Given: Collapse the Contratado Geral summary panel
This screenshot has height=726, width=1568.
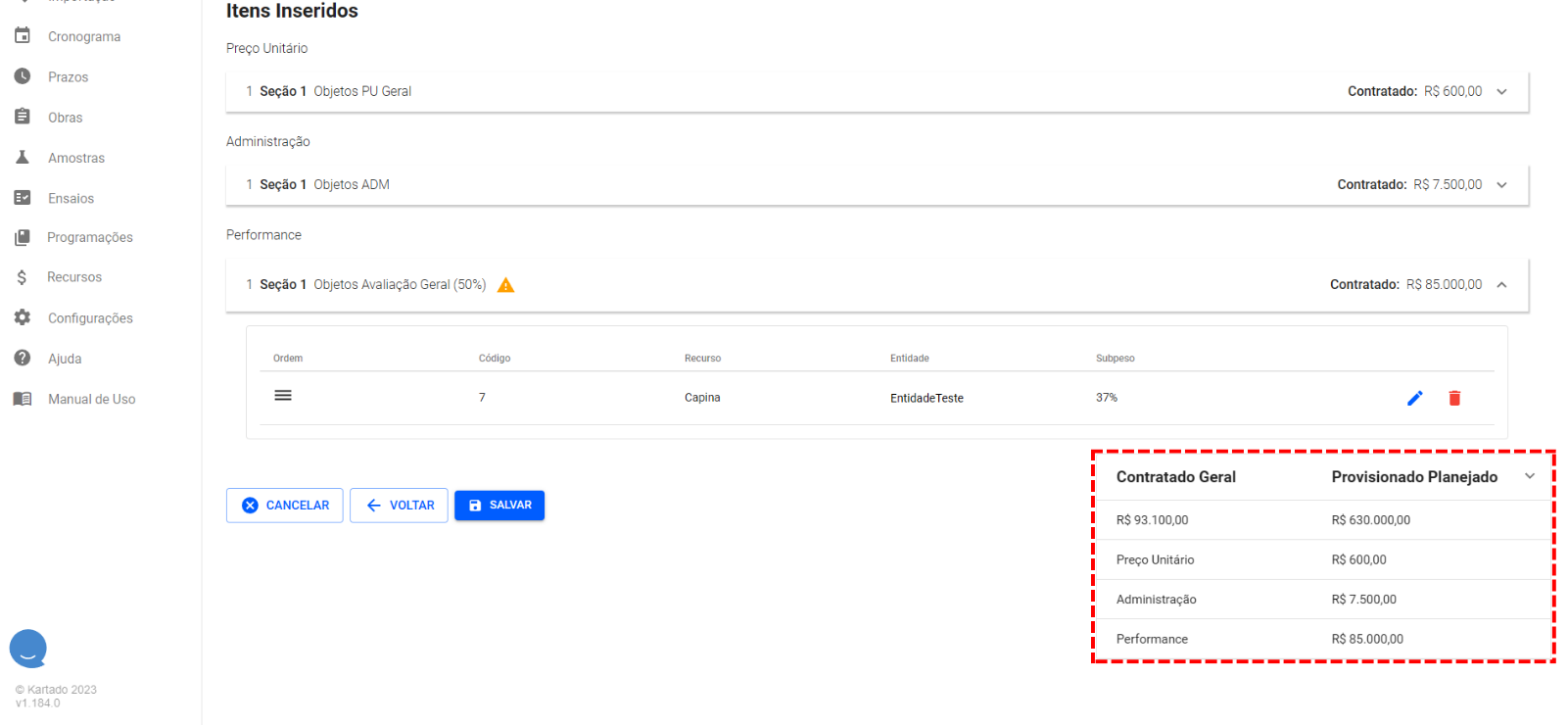Looking at the screenshot, I should pyautogui.click(x=1529, y=477).
